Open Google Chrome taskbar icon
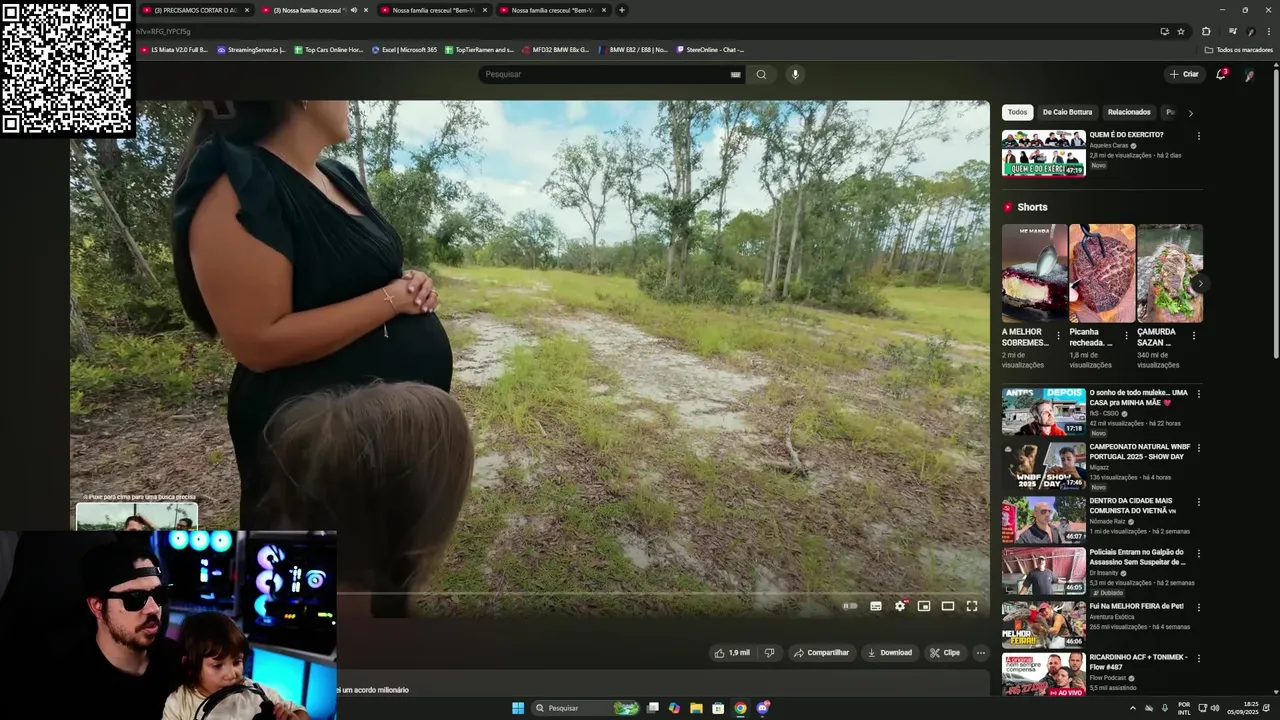Image resolution: width=1280 pixels, height=720 pixels. (740, 708)
